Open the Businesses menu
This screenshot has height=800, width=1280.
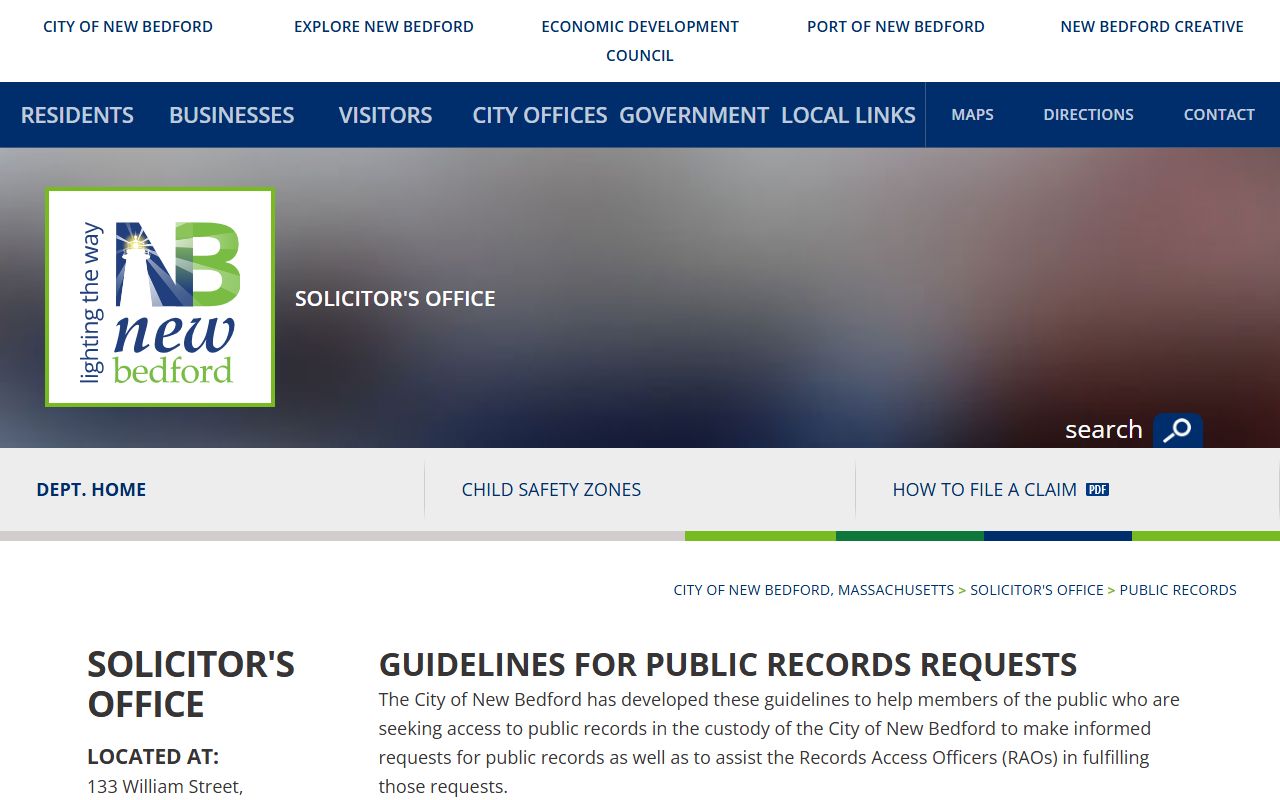232,115
